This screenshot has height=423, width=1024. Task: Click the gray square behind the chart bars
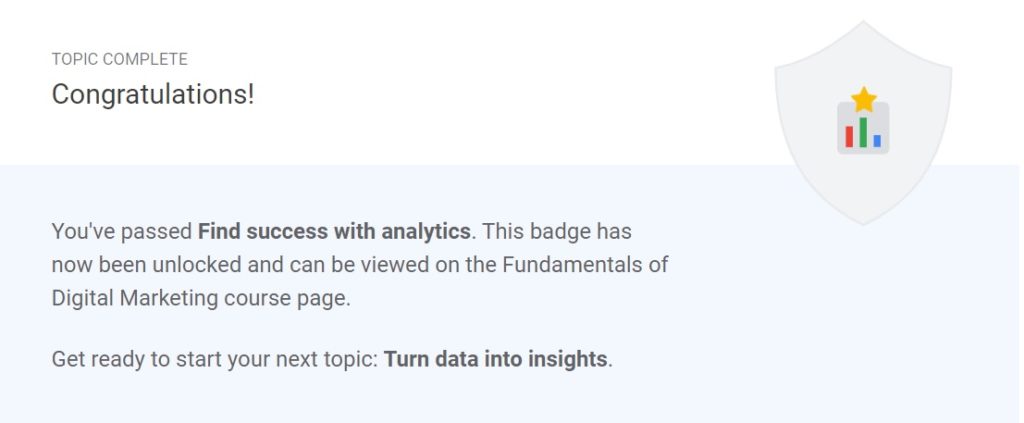click(x=863, y=128)
